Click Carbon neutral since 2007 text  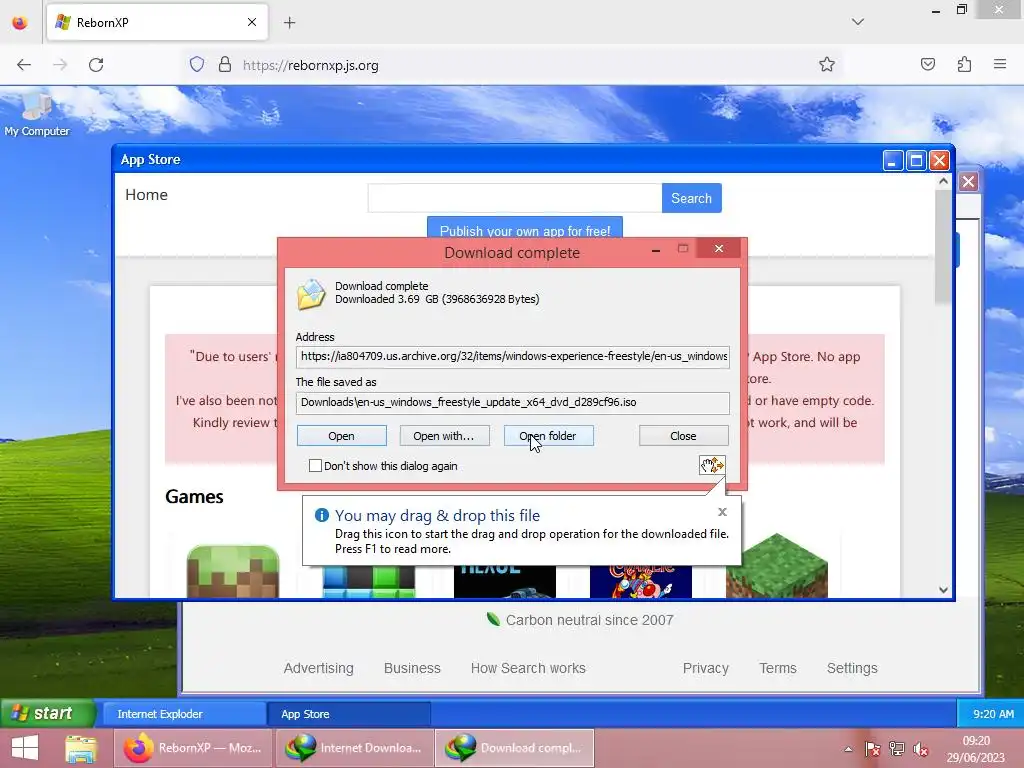coord(589,620)
